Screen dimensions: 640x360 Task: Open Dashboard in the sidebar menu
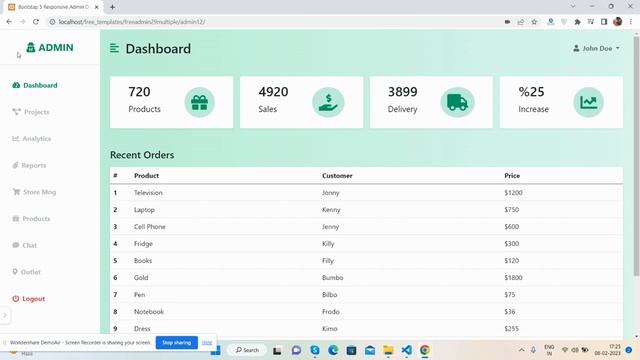[x=35, y=85]
